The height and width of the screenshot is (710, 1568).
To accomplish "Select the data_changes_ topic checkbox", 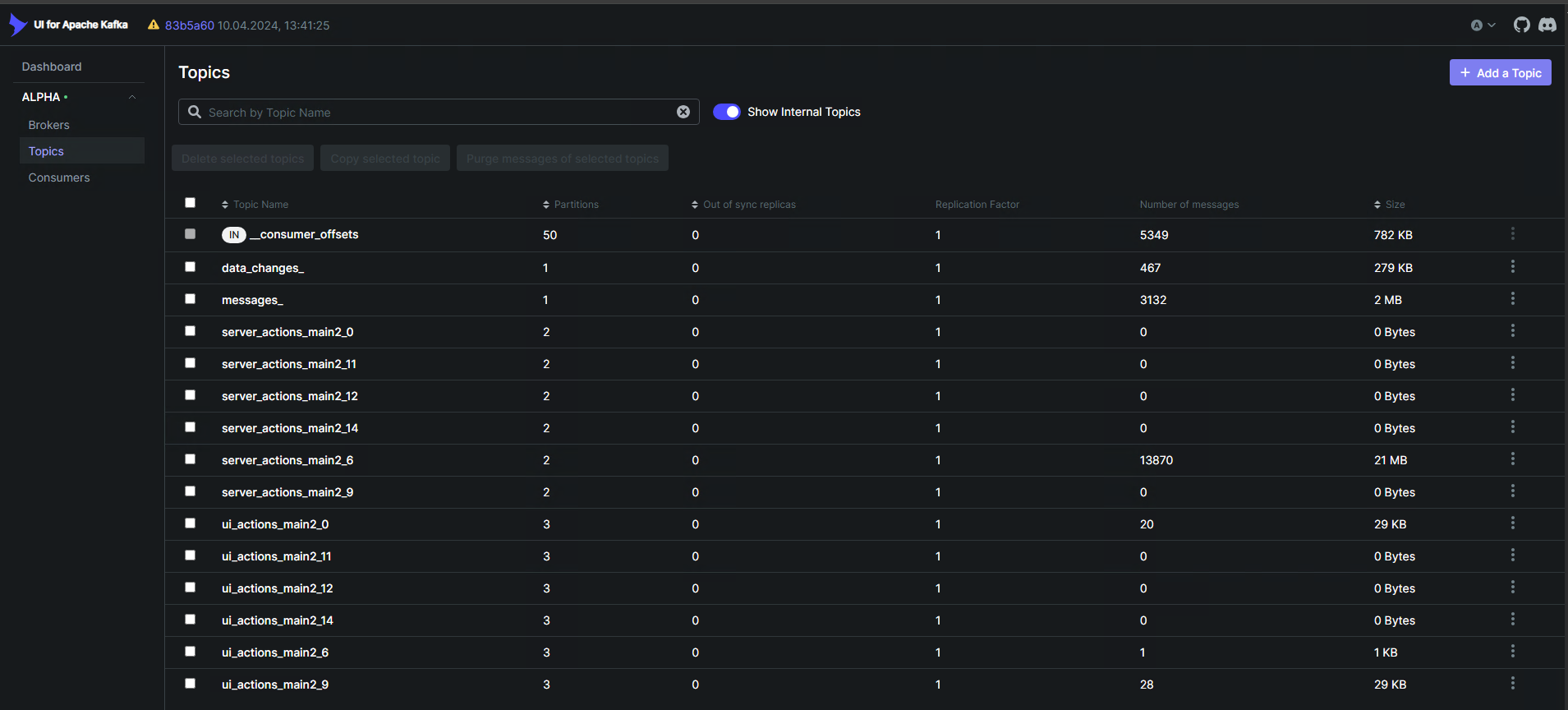I will point(191,267).
